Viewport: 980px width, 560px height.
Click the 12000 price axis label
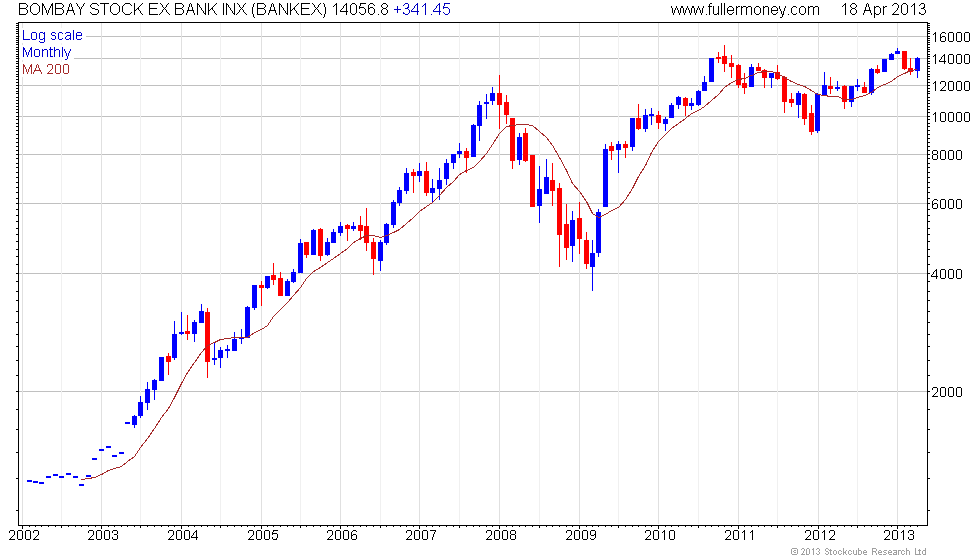click(x=951, y=86)
